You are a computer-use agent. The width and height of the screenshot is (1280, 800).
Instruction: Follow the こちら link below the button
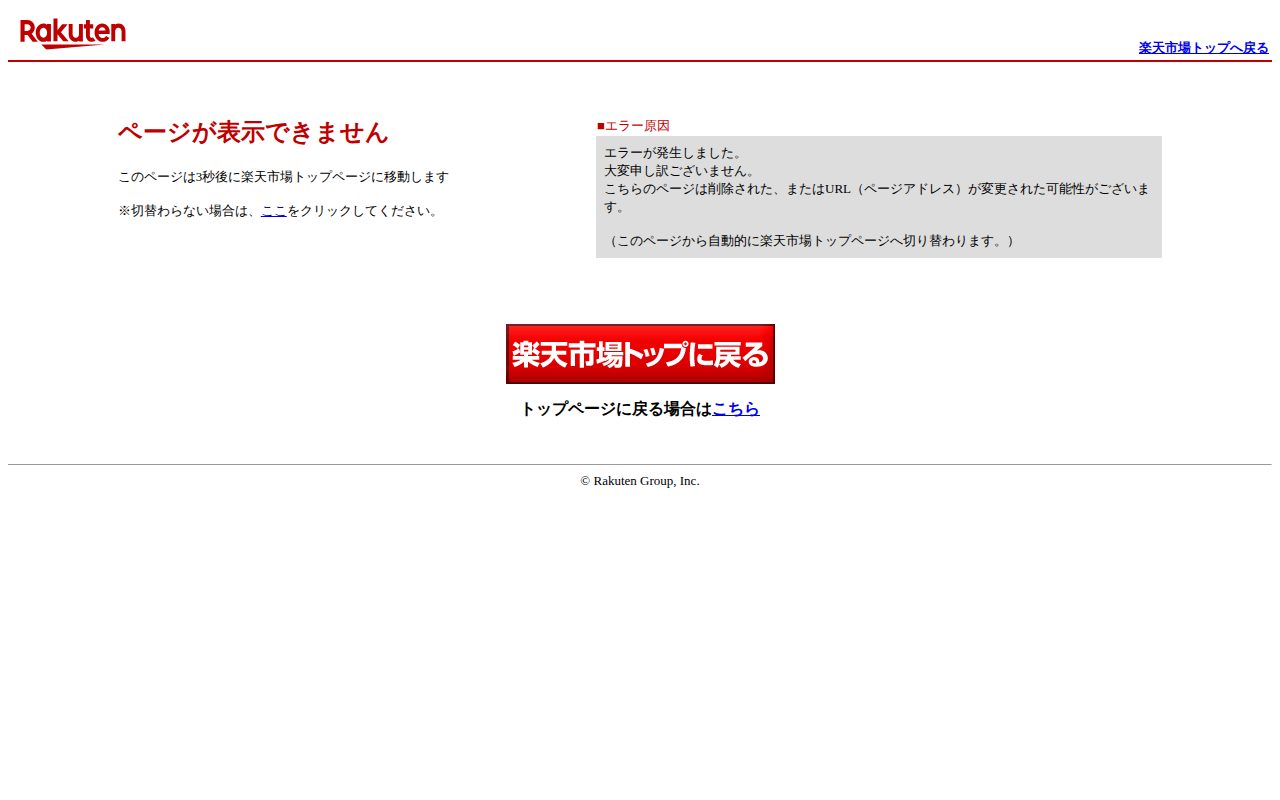pos(736,409)
